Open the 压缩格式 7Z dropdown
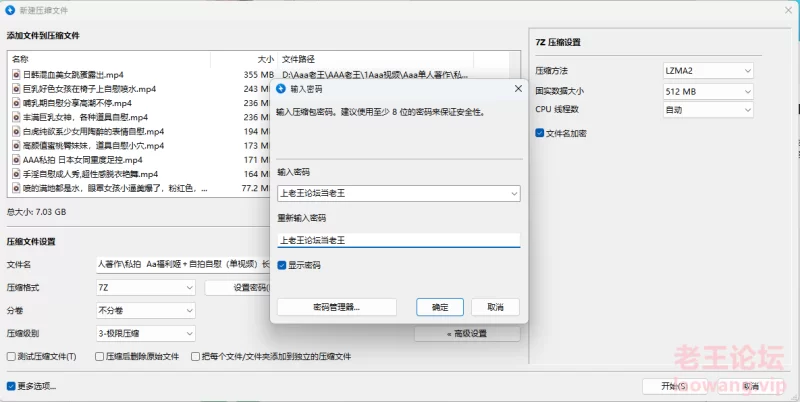800x402 pixels. tap(145, 288)
